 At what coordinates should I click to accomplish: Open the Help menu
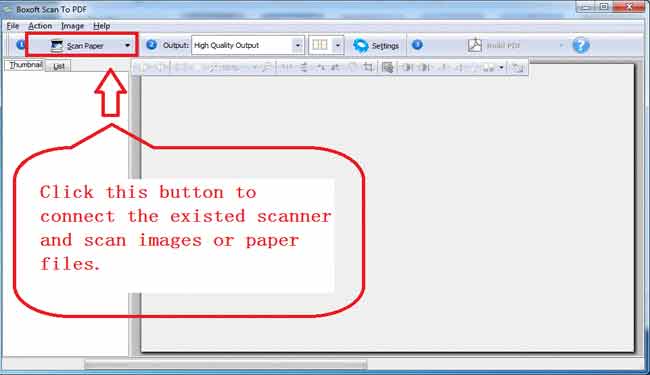point(102,26)
